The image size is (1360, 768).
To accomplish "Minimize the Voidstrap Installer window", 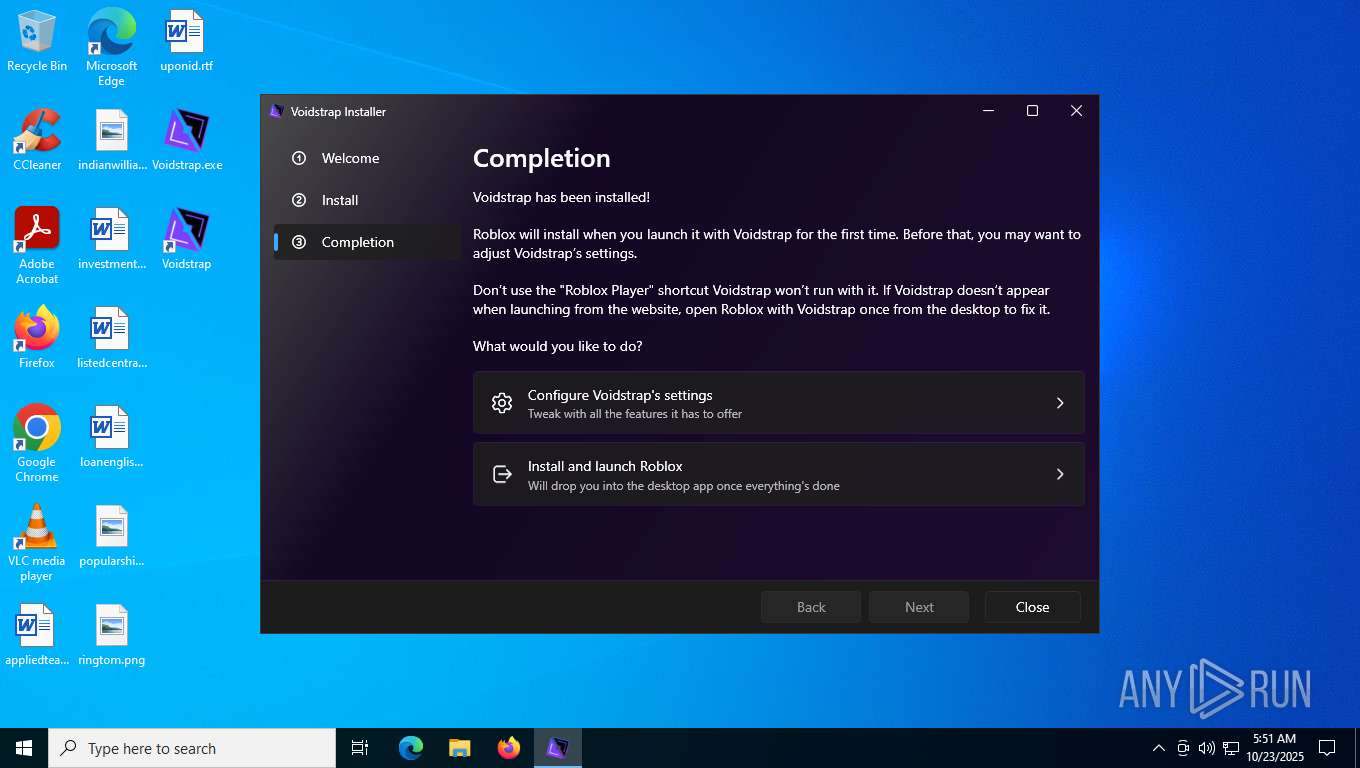I will tap(988, 111).
